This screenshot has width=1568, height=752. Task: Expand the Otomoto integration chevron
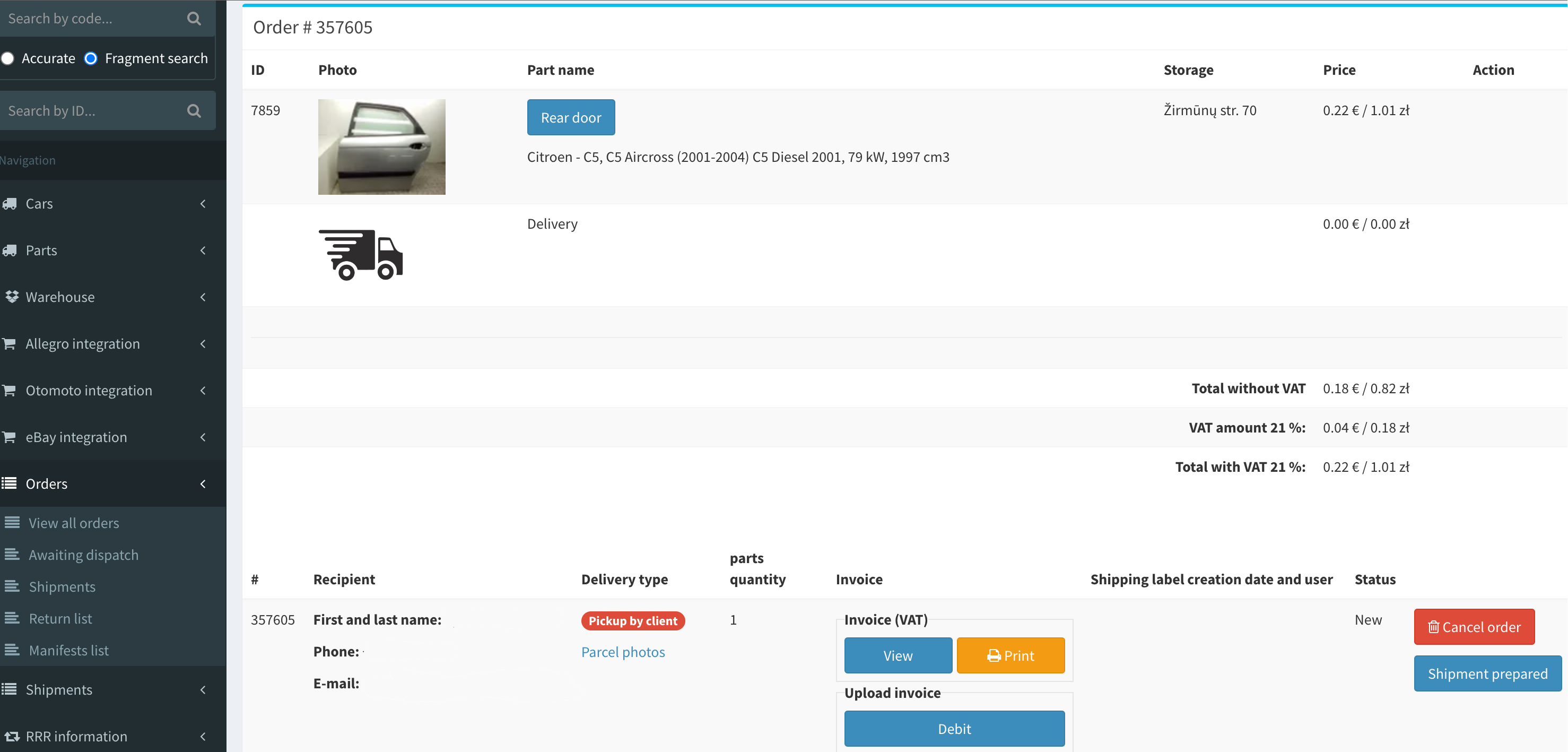(x=203, y=390)
